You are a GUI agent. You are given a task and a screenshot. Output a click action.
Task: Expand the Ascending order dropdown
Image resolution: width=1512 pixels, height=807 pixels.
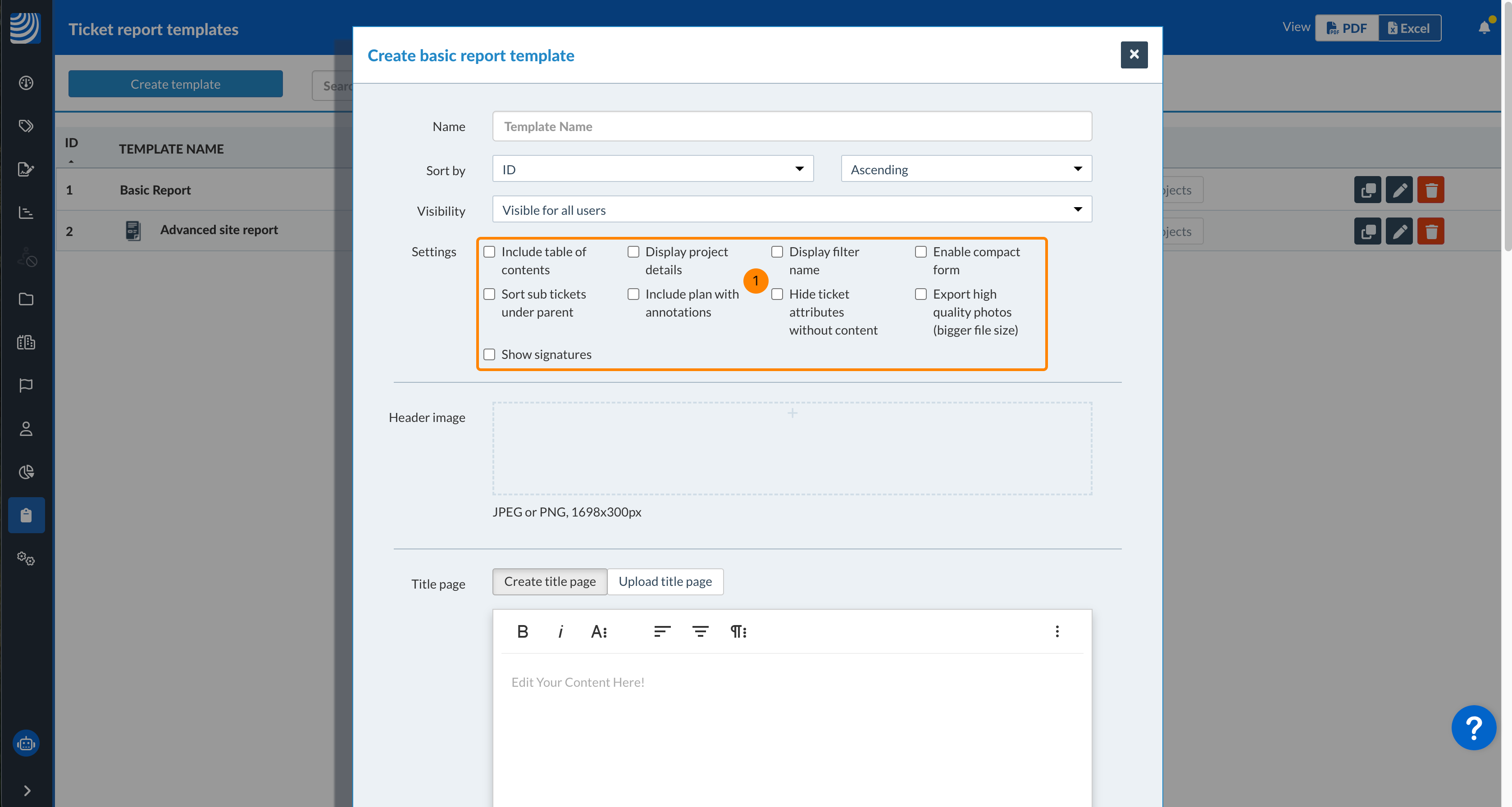point(966,169)
